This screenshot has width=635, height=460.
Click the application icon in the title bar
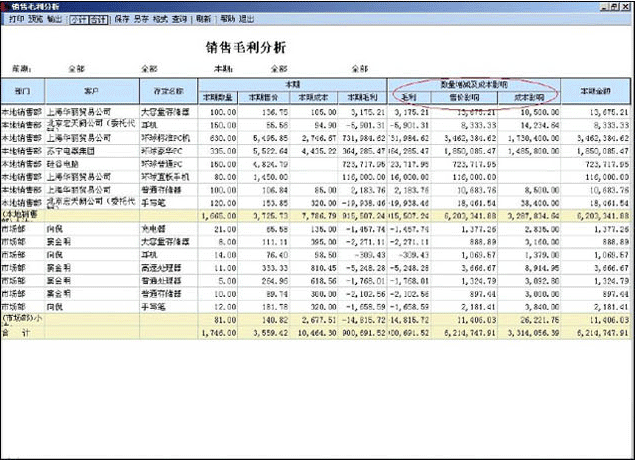(x=5, y=6)
